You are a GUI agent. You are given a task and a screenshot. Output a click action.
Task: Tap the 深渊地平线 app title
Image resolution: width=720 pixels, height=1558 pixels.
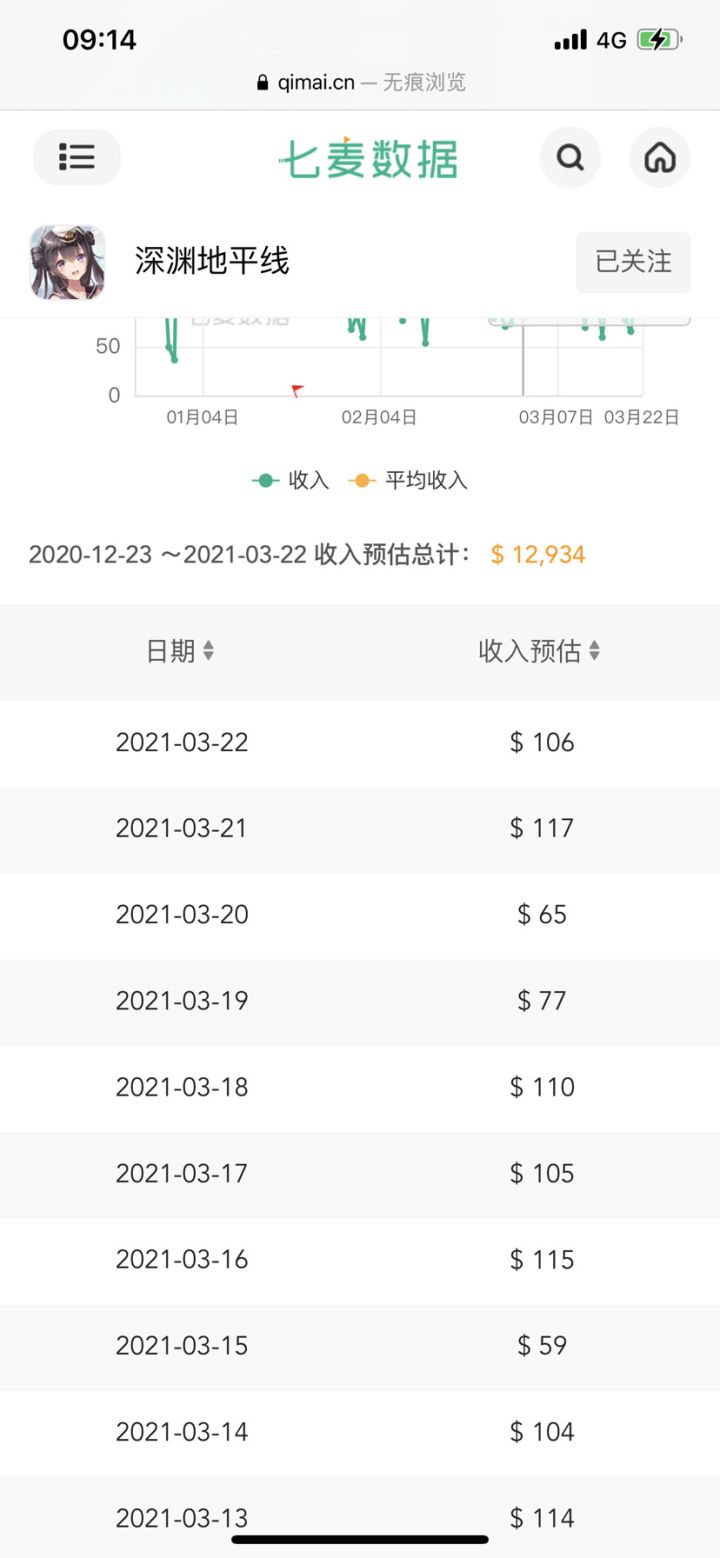coord(212,262)
